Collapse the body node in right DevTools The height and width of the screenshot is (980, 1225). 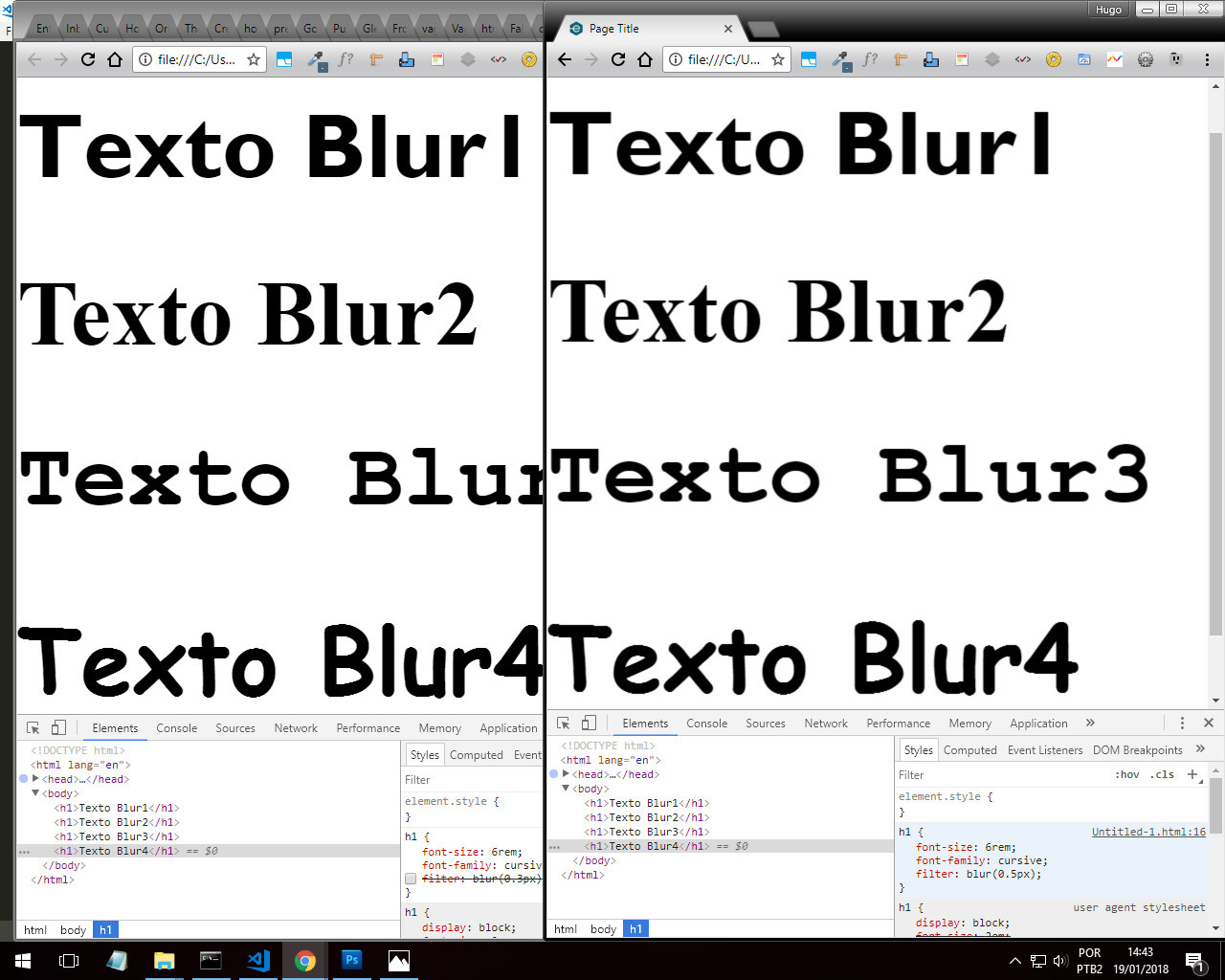point(566,789)
